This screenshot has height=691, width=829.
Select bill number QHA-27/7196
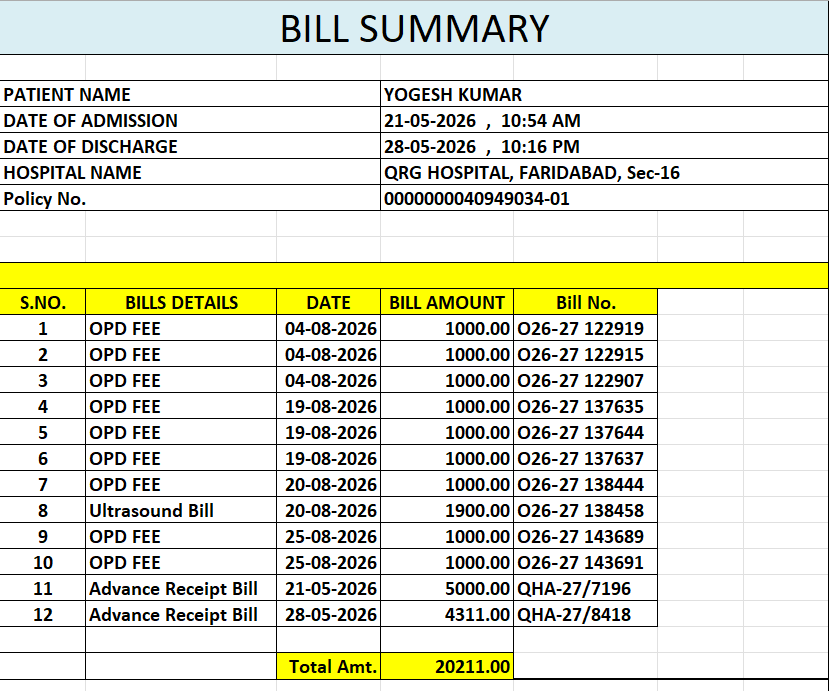click(585, 588)
